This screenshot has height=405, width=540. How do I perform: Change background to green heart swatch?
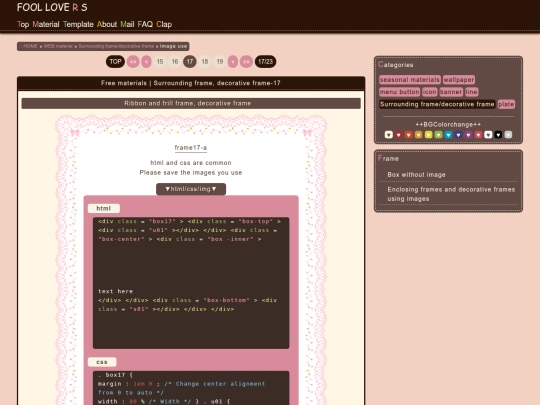(438, 135)
